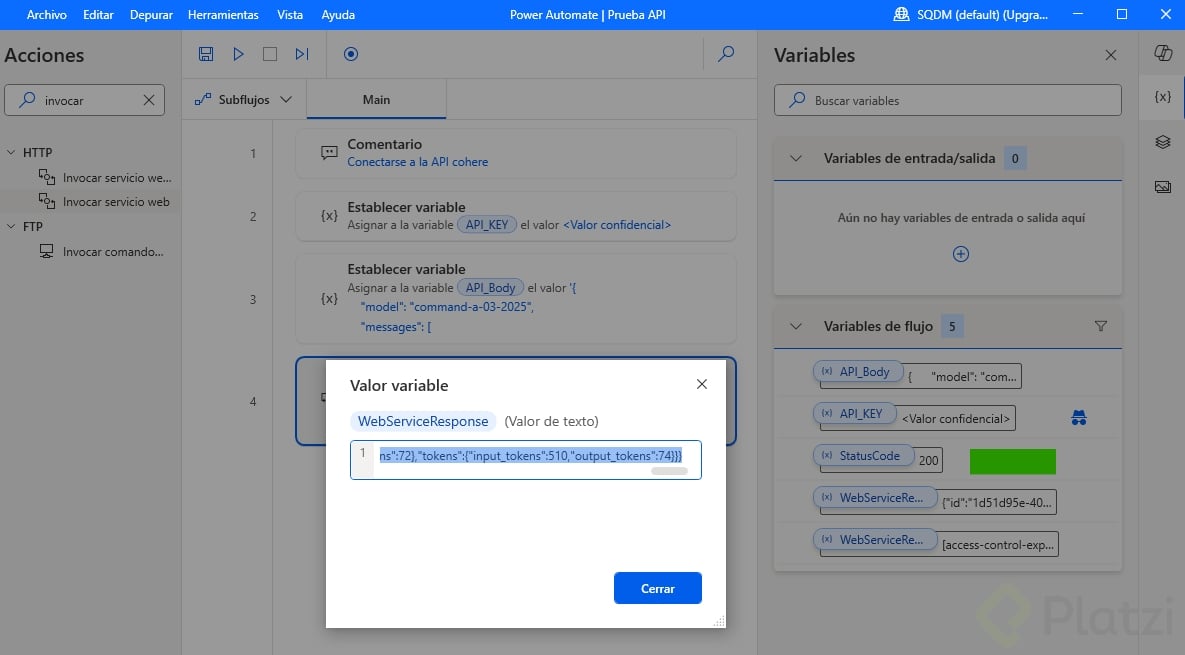Click the <Valor confidencial> value in step 2

617,224
